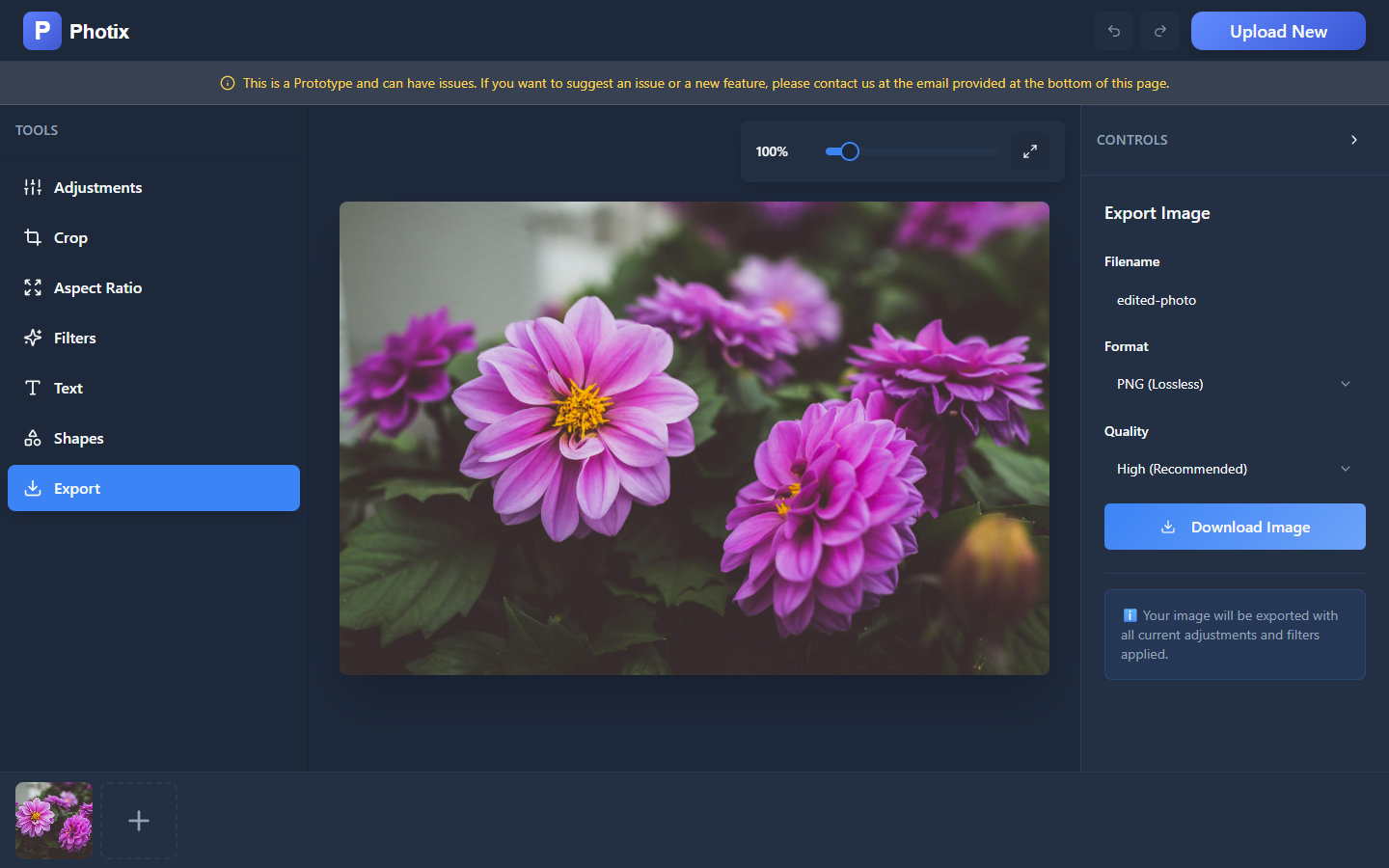Image resolution: width=1389 pixels, height=868 pixels.
Task: Click the Download Image button
Action: [1235, 527]
